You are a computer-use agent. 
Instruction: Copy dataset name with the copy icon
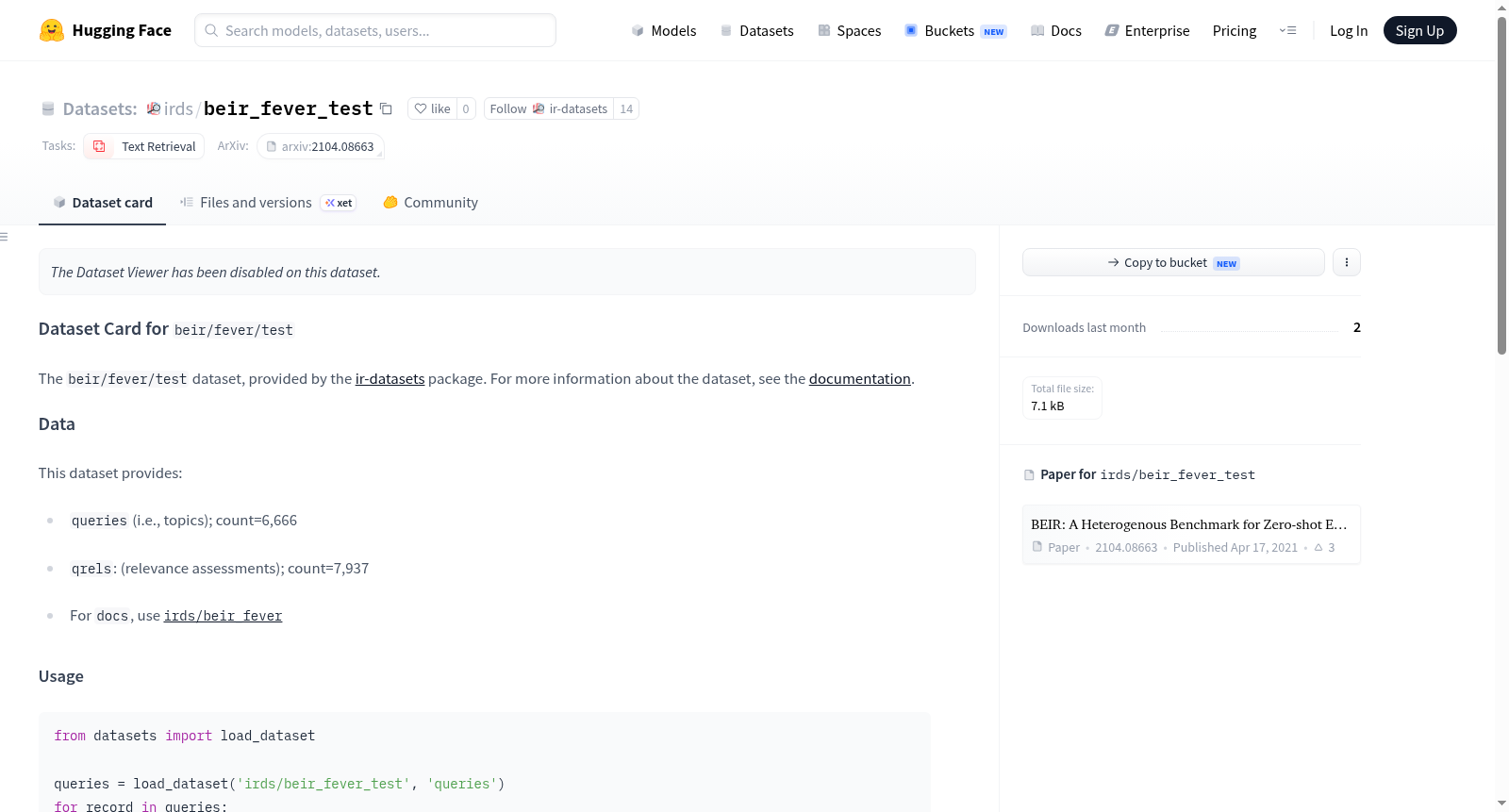click(x=386, y=108)
